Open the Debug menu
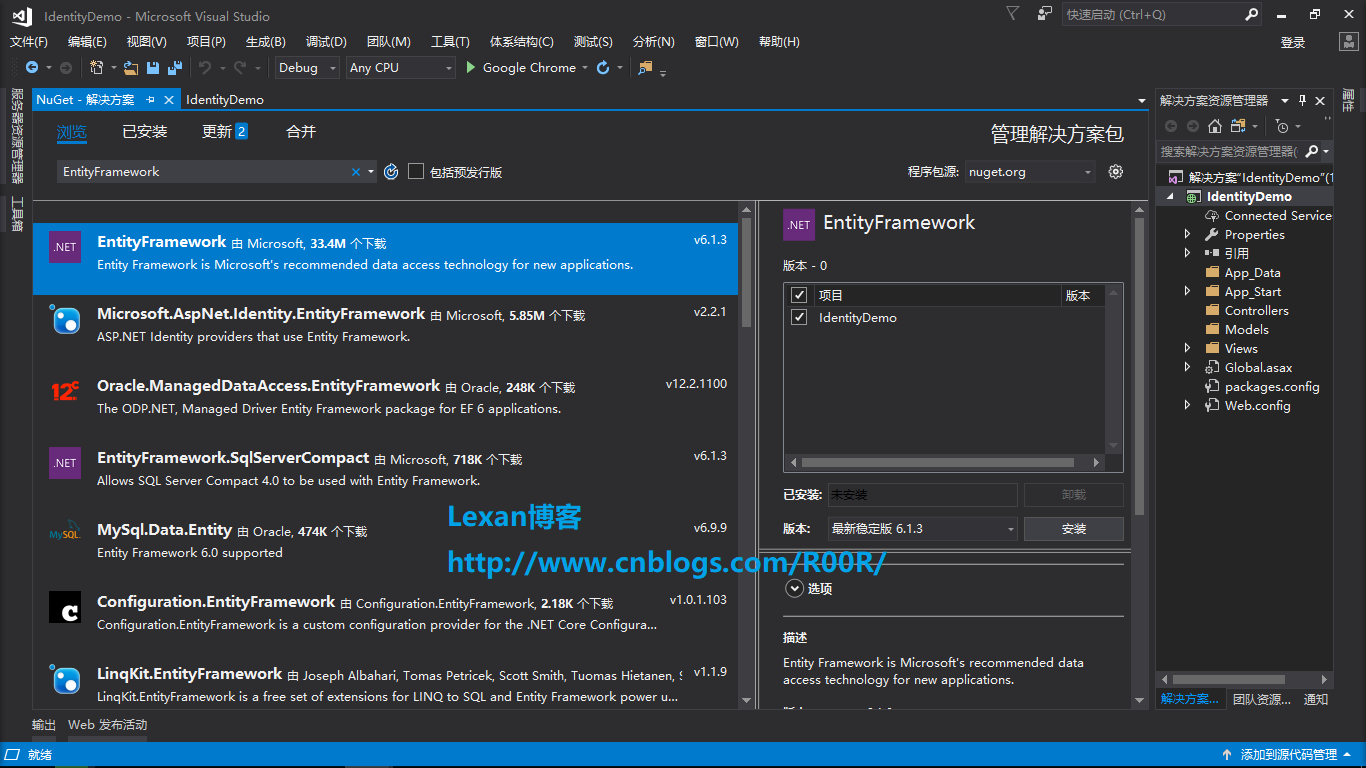Image resolution: width=1366 pixels, height=768 pixels. tap(326, 42)
